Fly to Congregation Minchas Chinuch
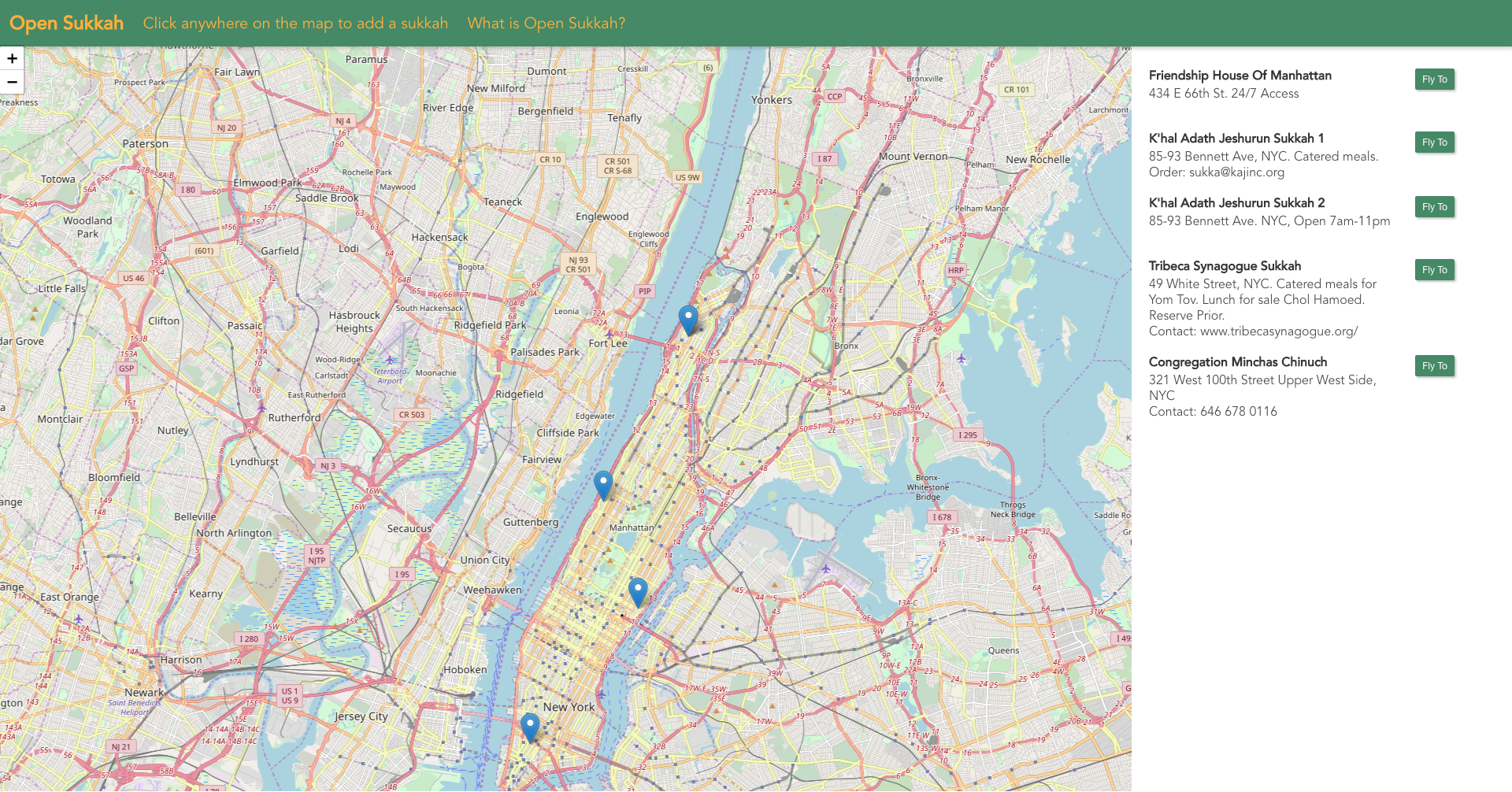Viewport: 1512px width, 792px height. (x=1434, y=366)
